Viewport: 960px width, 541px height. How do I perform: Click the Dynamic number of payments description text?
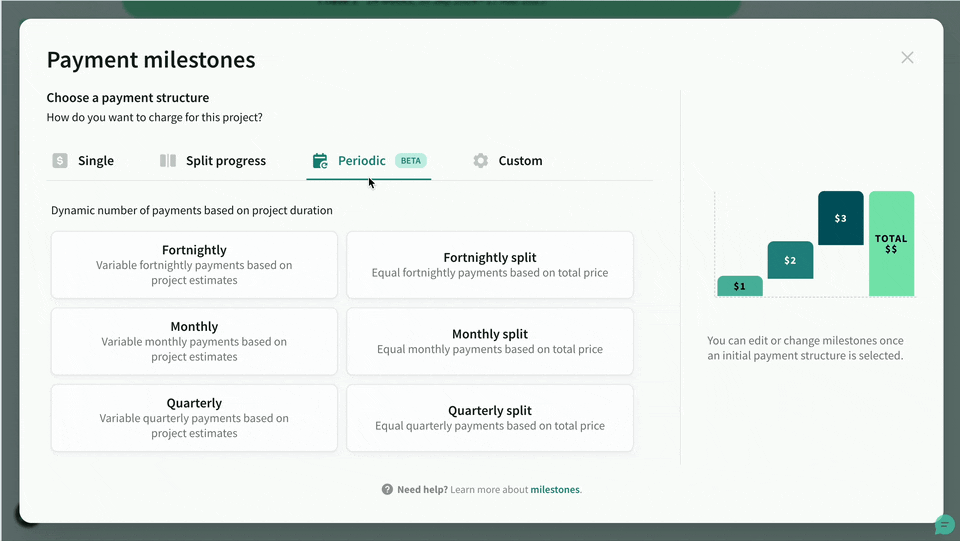[192, 211]
